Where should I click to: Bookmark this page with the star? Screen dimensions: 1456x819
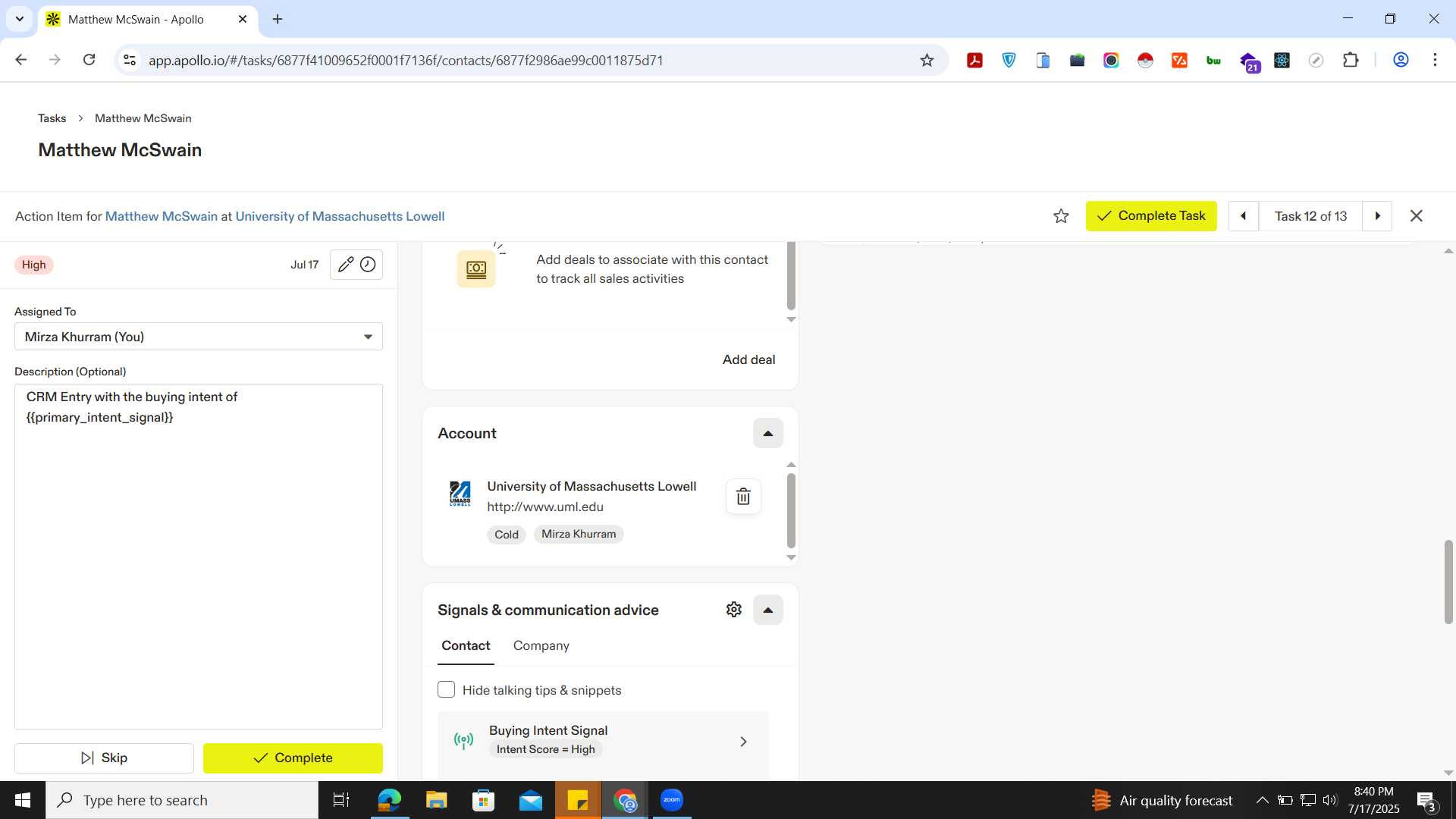point(927,61)
